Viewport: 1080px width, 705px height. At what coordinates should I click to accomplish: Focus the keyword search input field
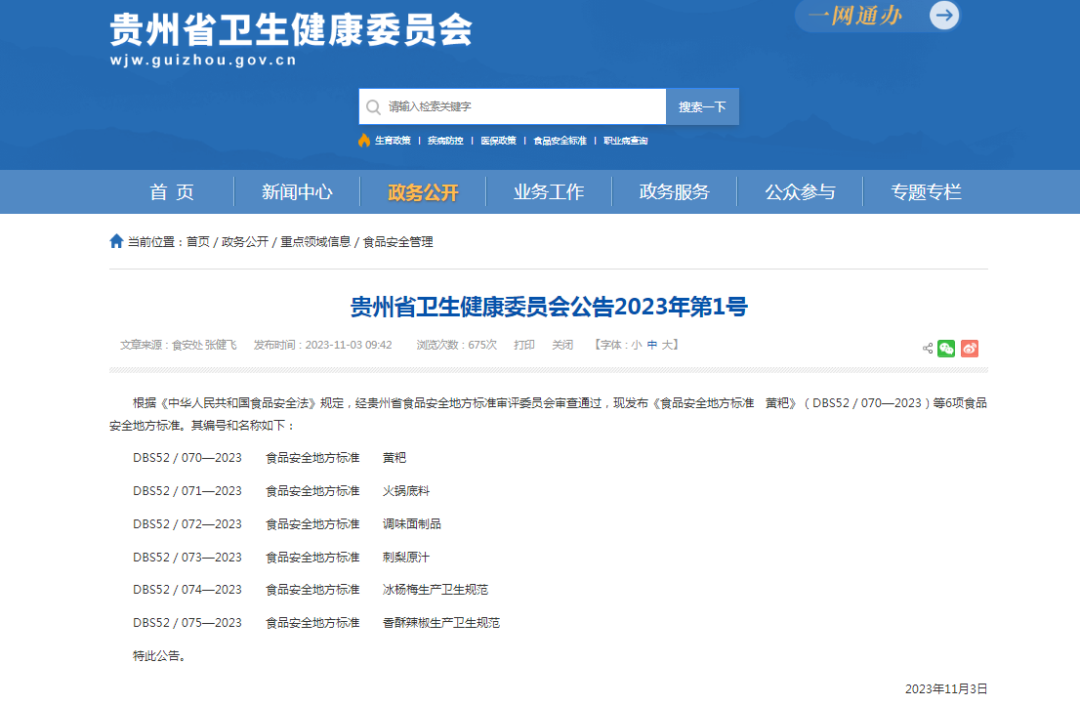pyautogui.click(x=520, y=107)
